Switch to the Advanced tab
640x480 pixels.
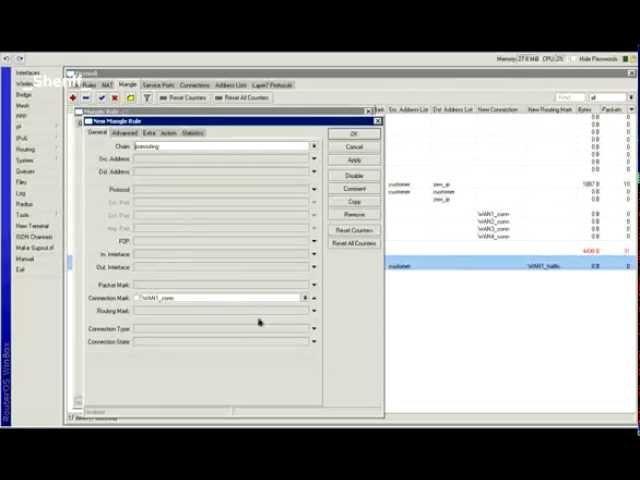[124, 133]
